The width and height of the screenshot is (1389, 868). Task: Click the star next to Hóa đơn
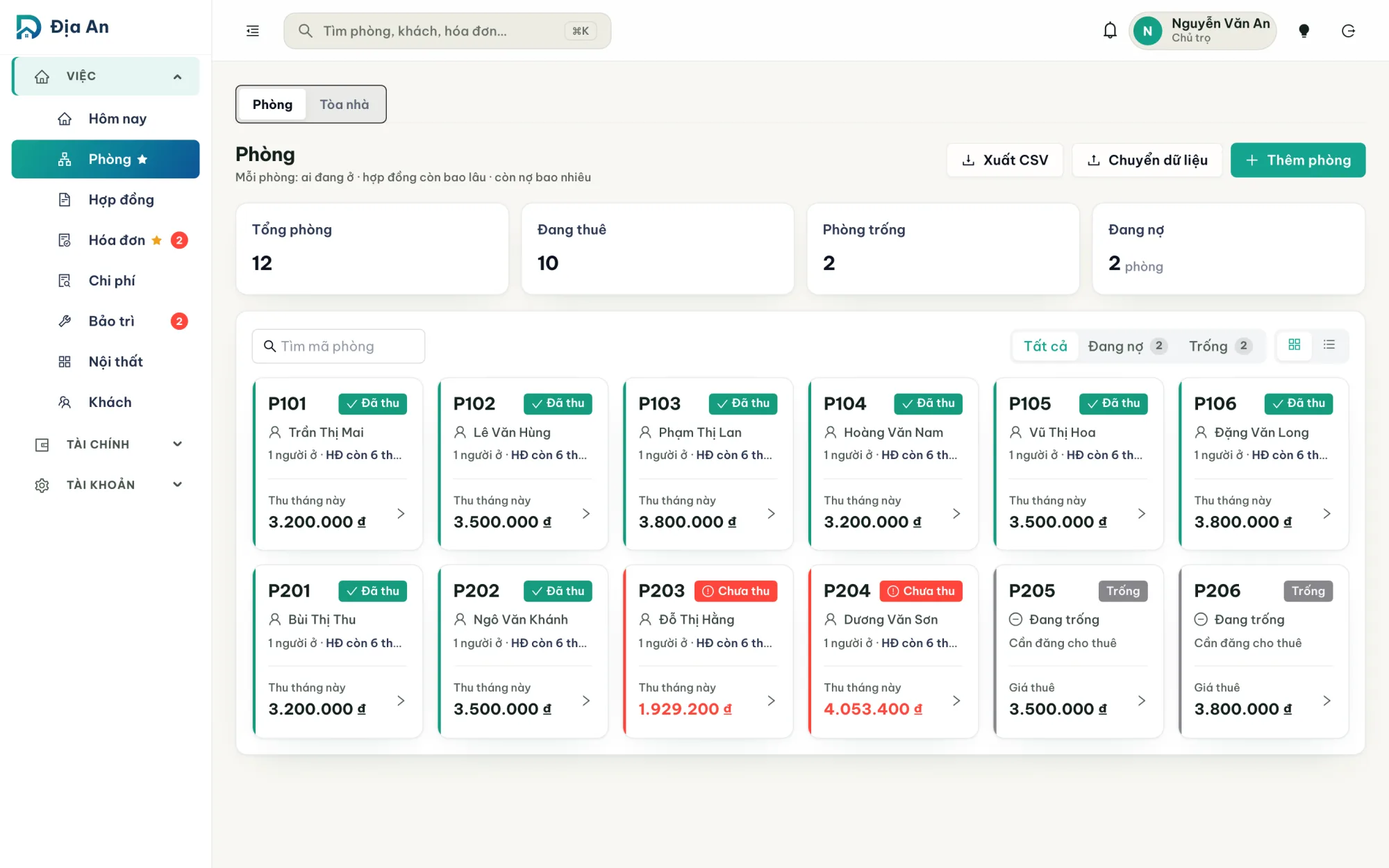pos(157,240)
